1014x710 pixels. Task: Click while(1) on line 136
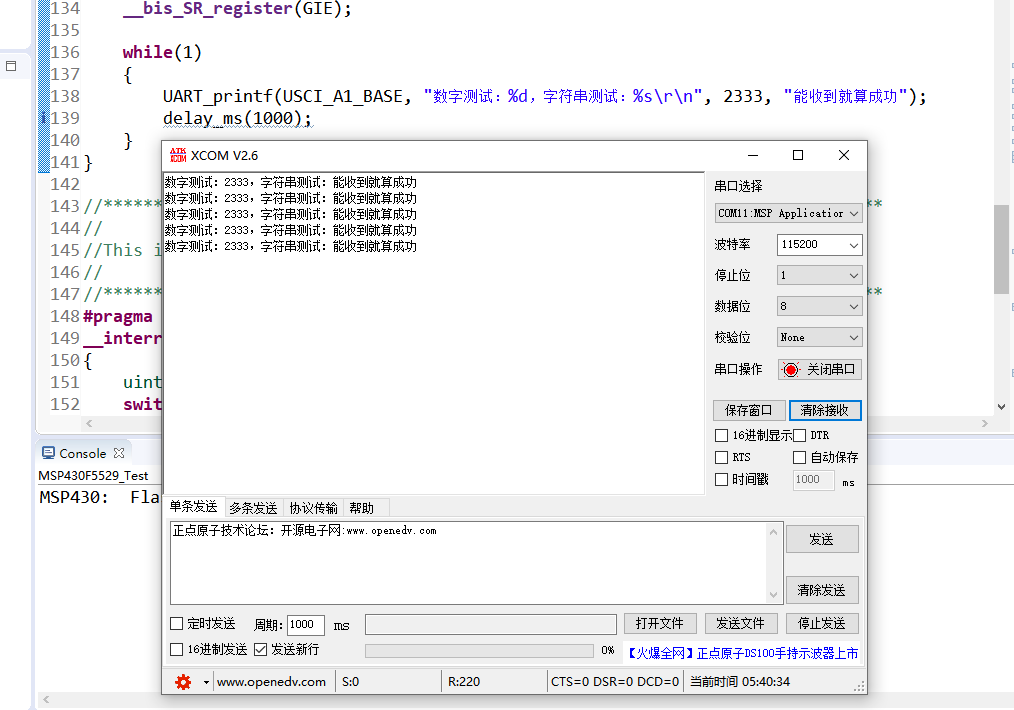tap(162, 52)
